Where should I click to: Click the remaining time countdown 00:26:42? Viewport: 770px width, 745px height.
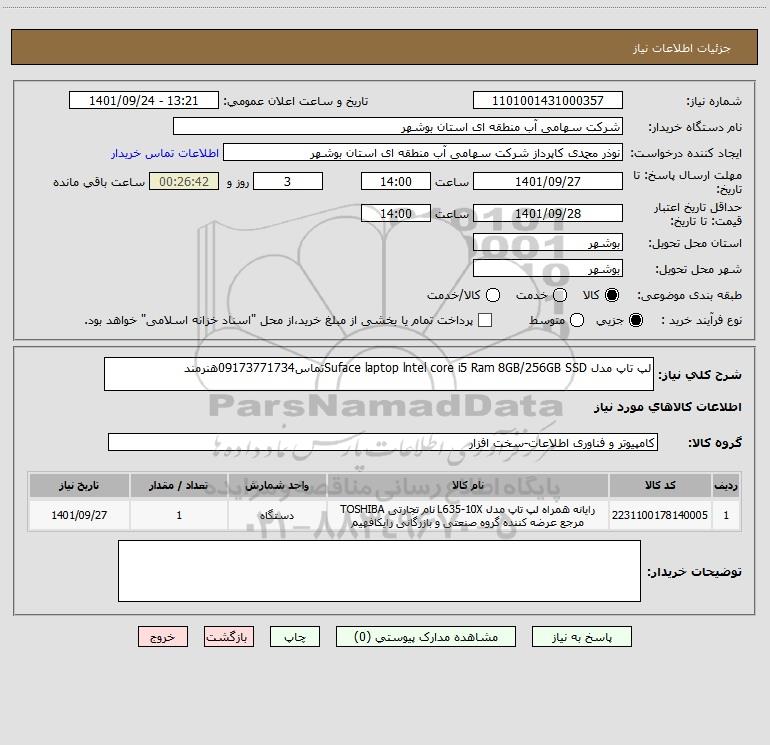(x=184, y=181)
